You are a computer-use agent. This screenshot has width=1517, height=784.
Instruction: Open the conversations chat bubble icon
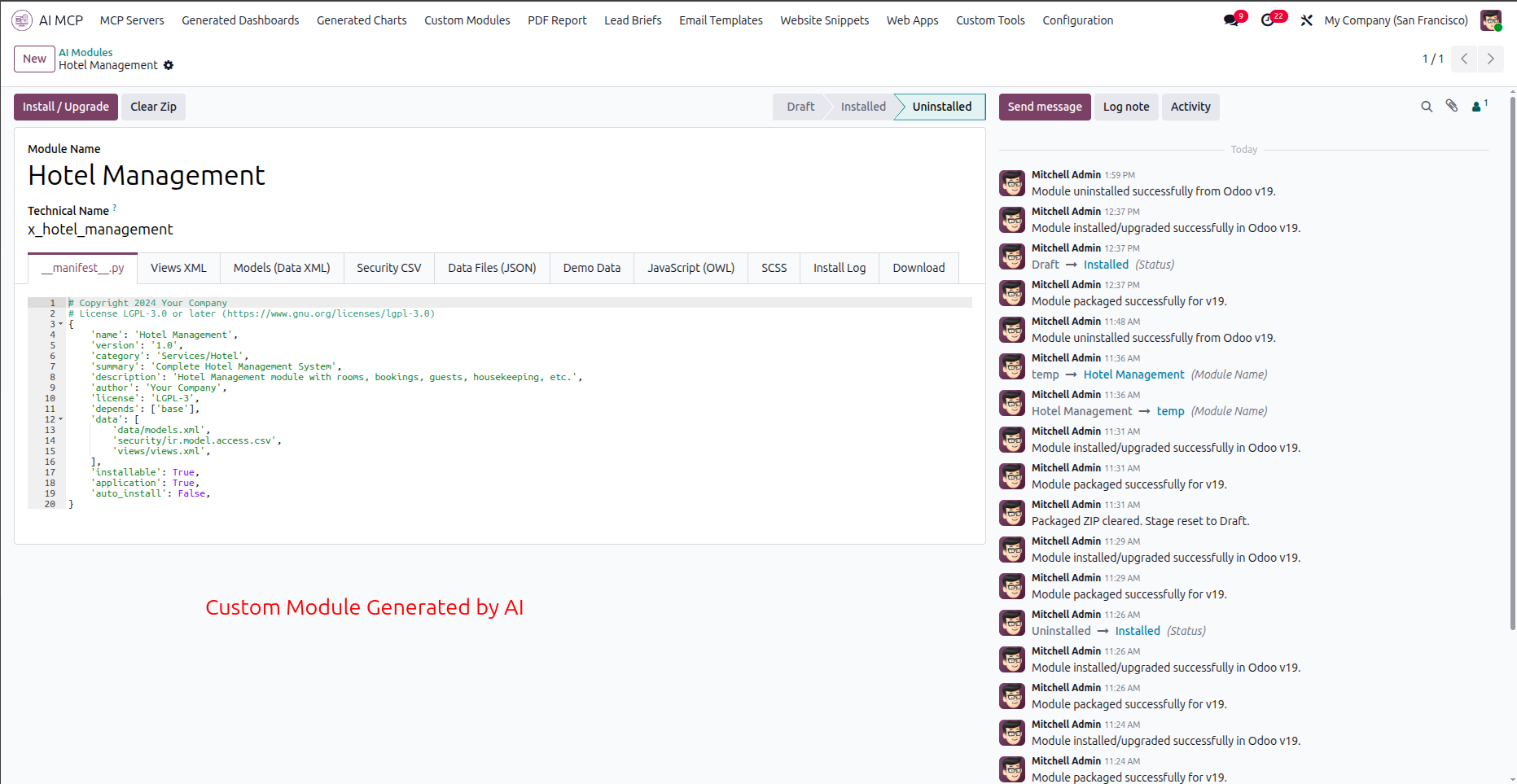(1231, 20)
